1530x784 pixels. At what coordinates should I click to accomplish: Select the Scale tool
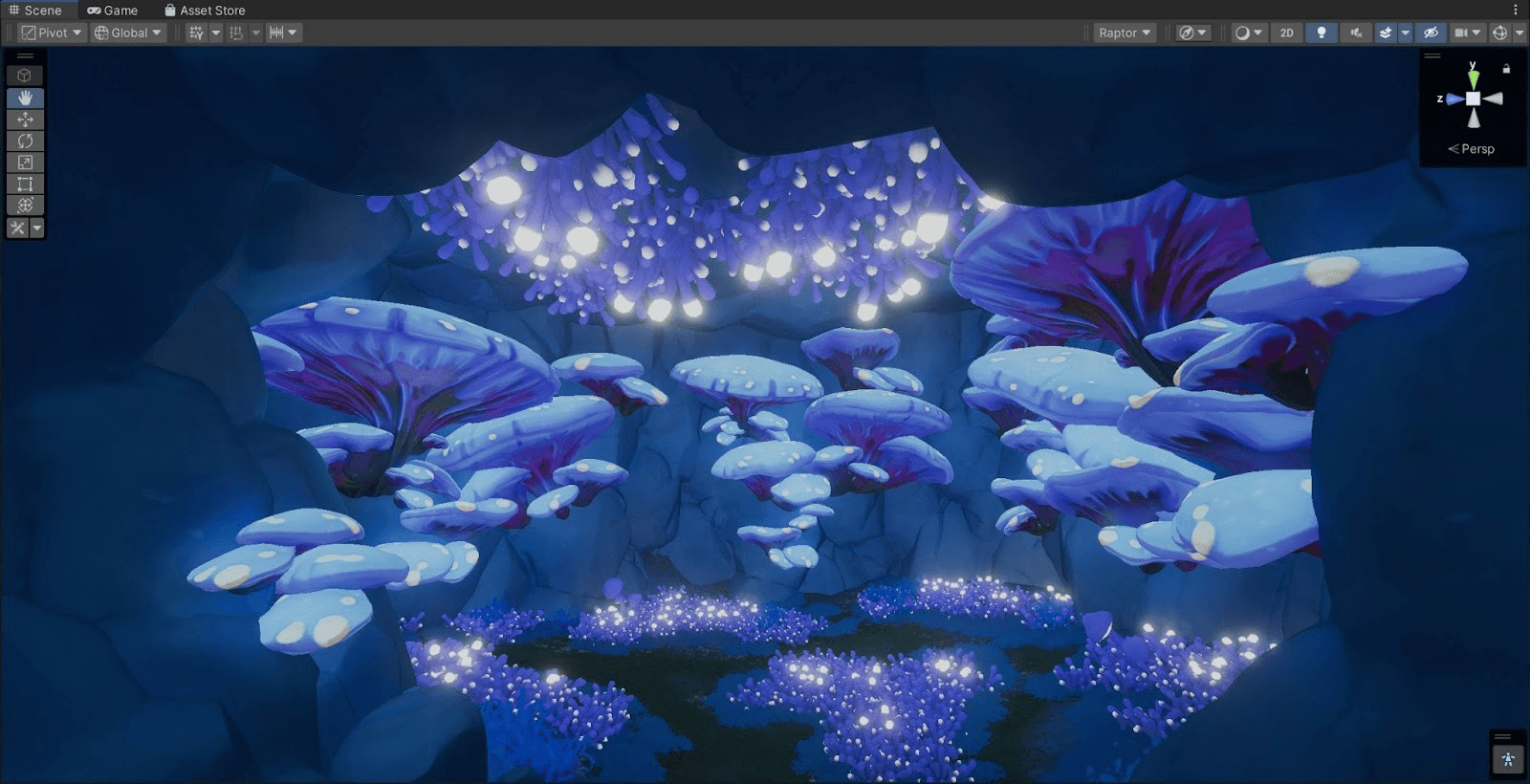pos(25,163)
